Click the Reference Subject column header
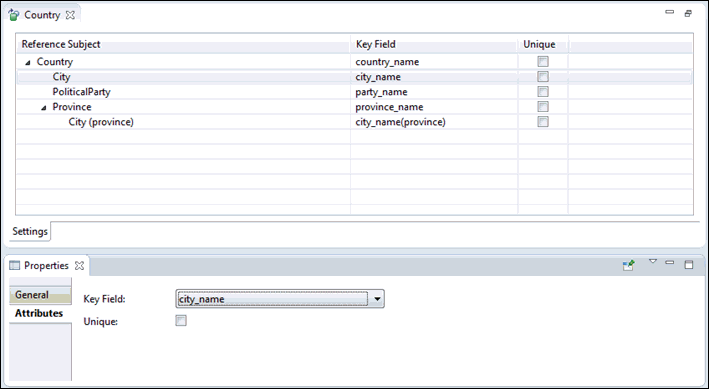Viewport: 709px width, 389px height. pos(183,44)
